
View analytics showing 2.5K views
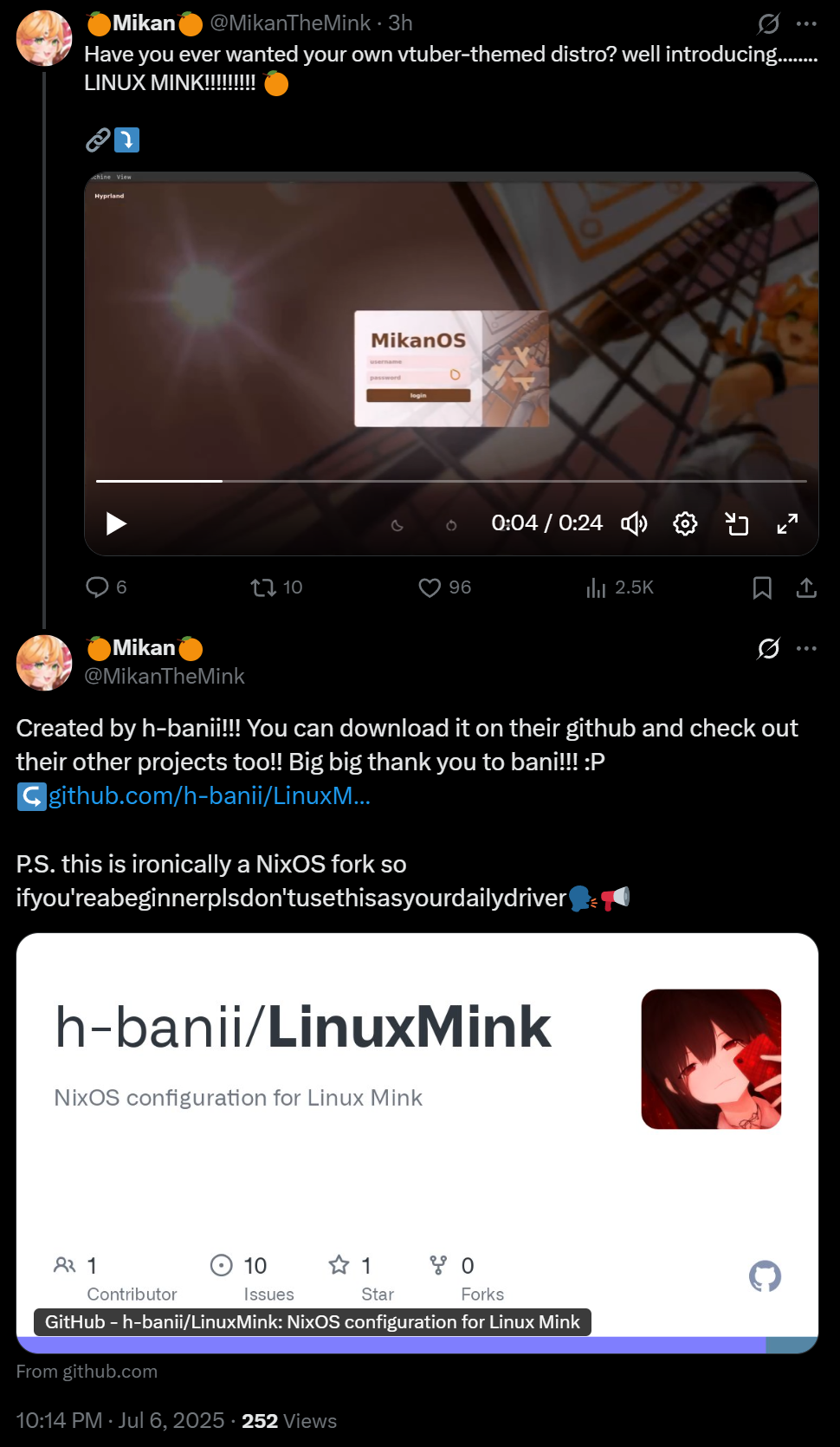(x=620, y=587)
